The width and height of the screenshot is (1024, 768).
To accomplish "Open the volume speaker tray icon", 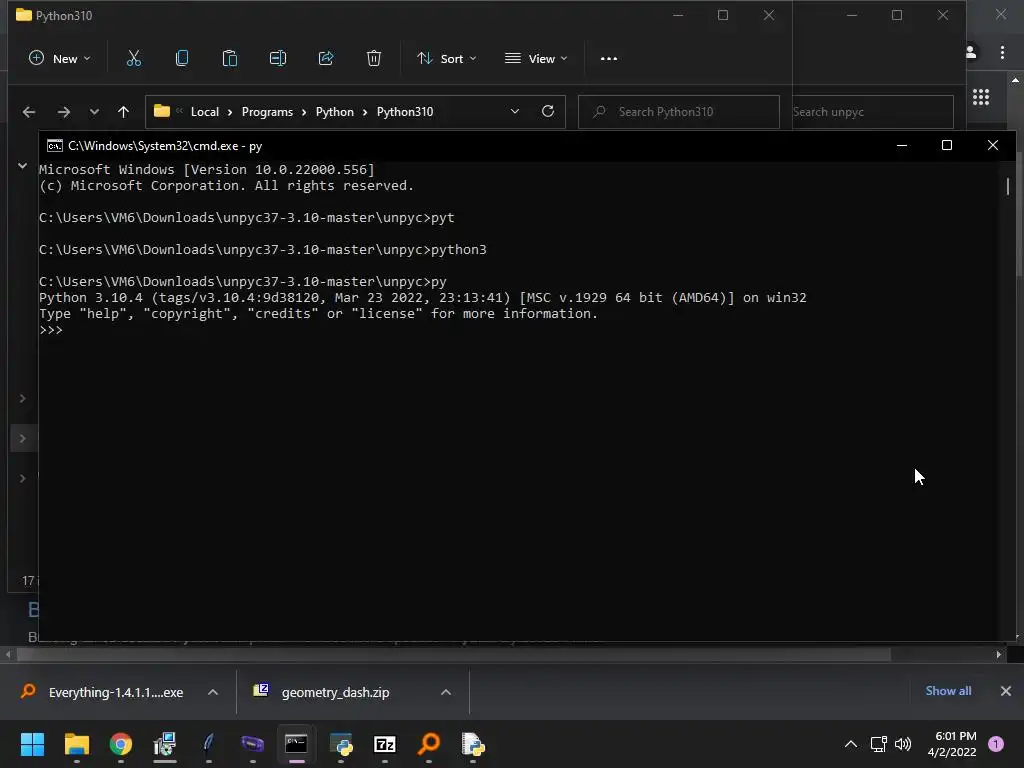I will point(903,744).
